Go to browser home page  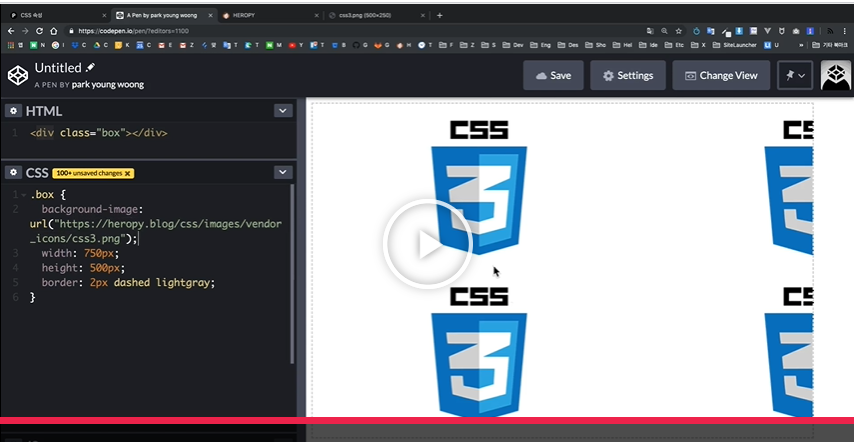[x=53, y=31]
